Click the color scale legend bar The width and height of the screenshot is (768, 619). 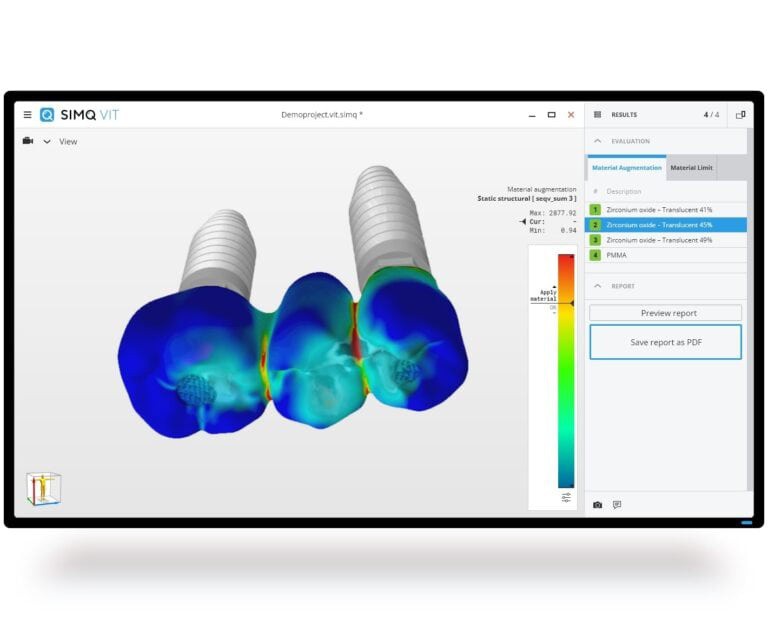pyautogui.click(x=566, y=371)
